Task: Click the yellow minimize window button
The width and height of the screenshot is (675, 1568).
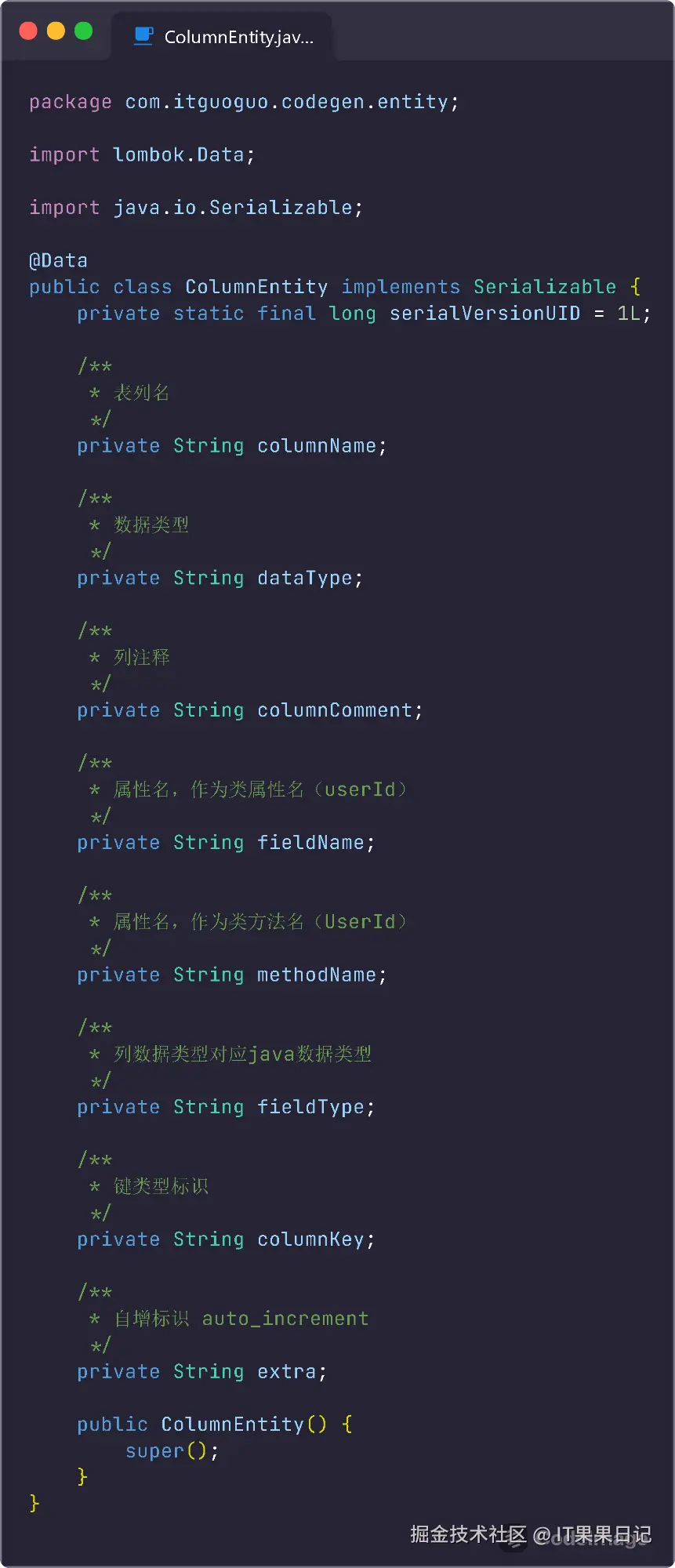Action: (56, 31)
